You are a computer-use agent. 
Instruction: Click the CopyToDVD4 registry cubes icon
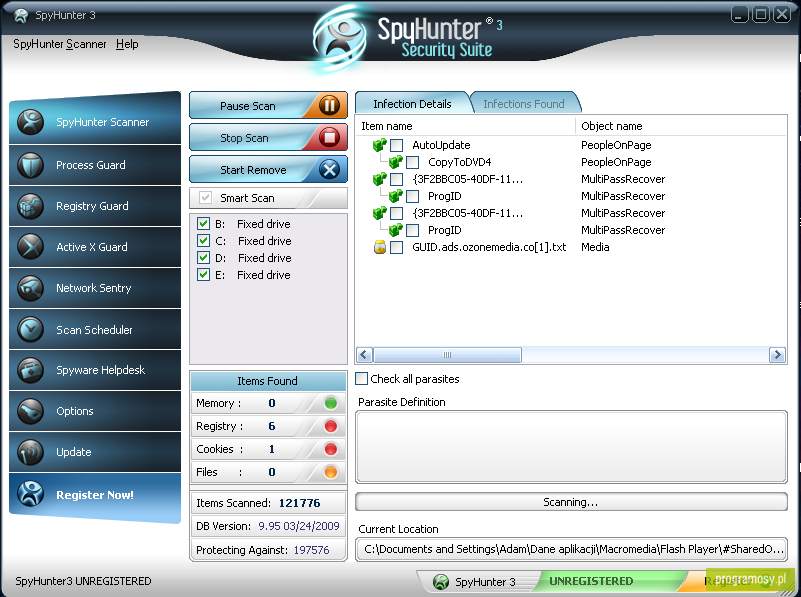point(396,162)
